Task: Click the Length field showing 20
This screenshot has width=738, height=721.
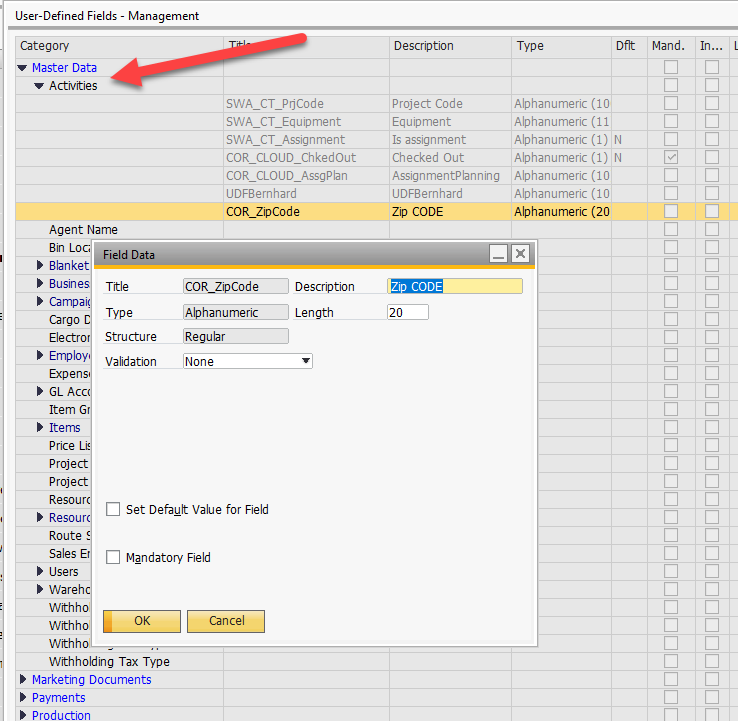Action: click(x=408, y=312)
